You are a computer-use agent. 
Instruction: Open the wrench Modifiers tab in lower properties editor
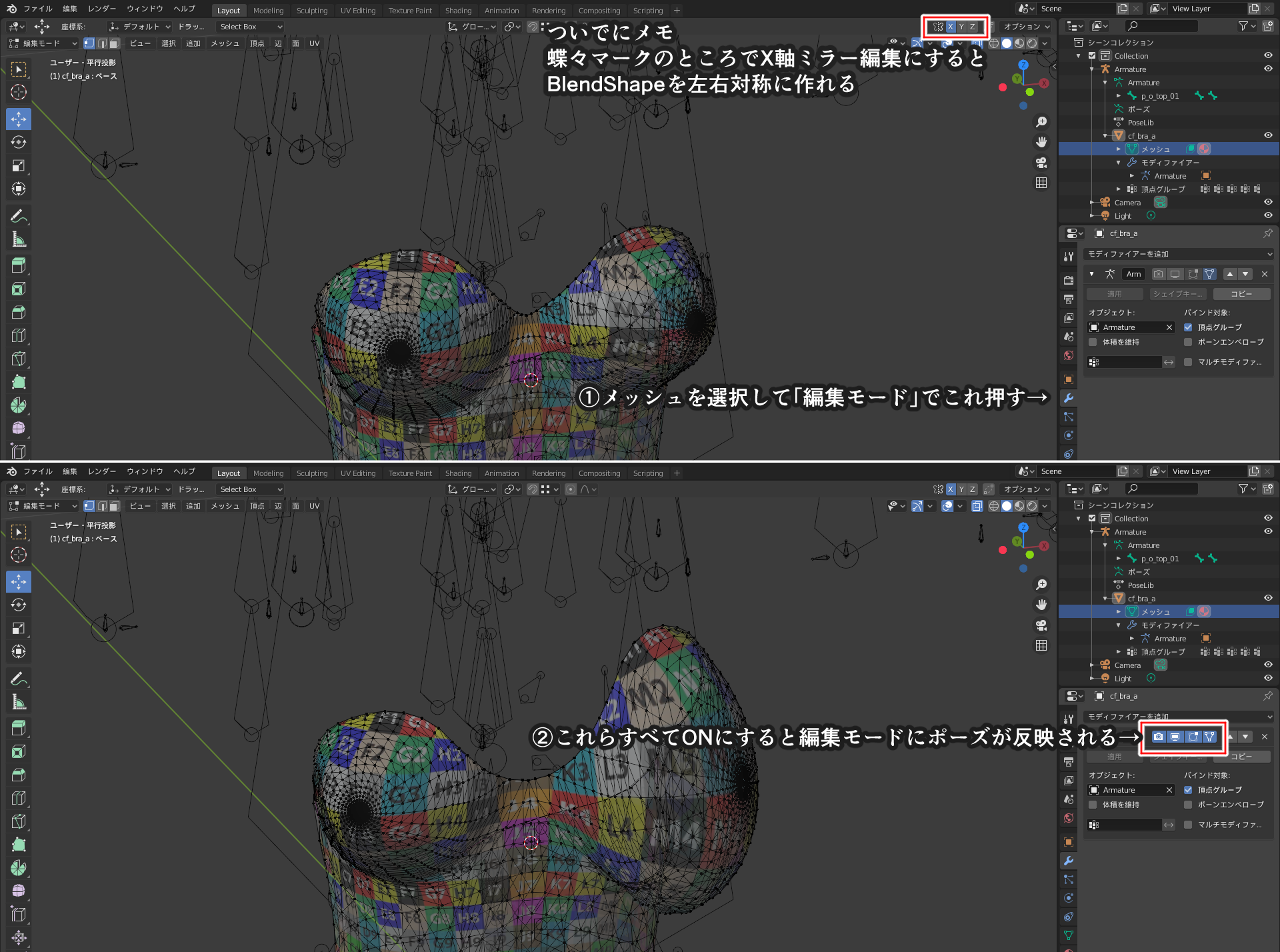(1068, 861)
